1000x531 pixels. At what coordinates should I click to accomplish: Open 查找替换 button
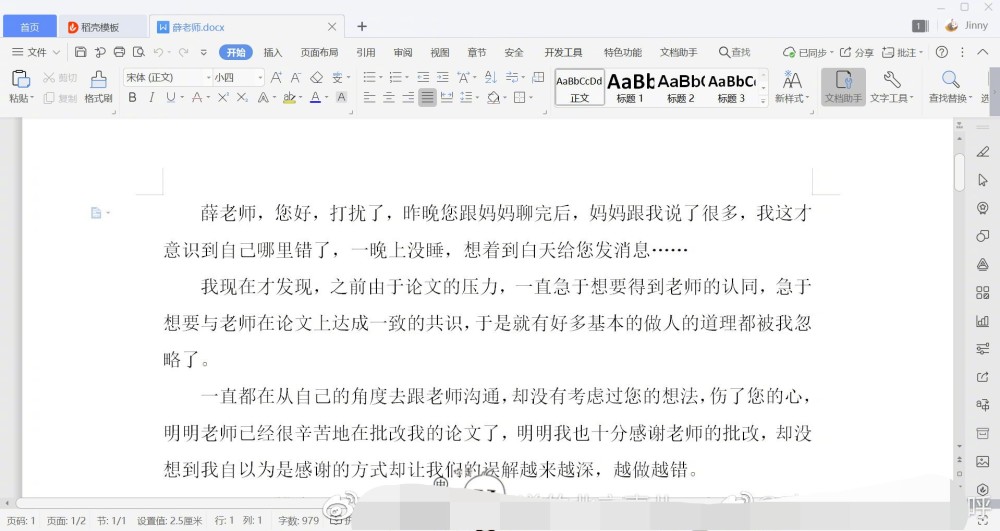950,86
